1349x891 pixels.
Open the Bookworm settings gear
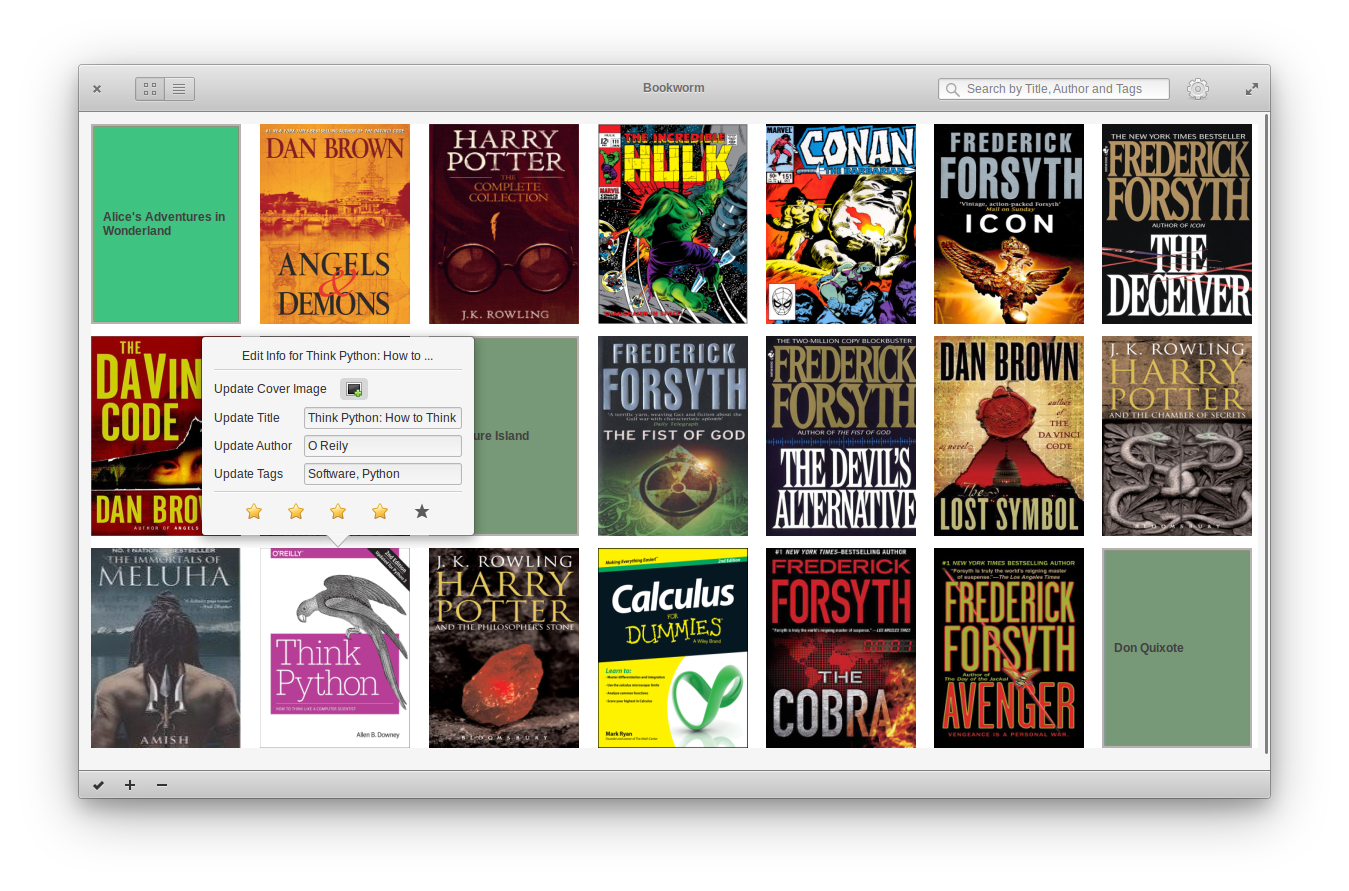tap(1197, 88)
